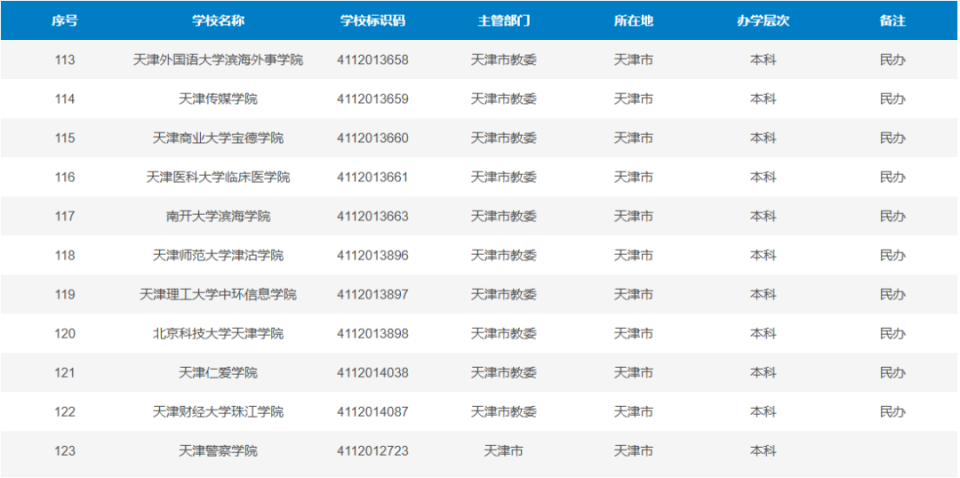Image resolution: width=960 pixels, height=478 pixels.
Task: Click 天津市教委 in row 122
Action: coord(503,413)
